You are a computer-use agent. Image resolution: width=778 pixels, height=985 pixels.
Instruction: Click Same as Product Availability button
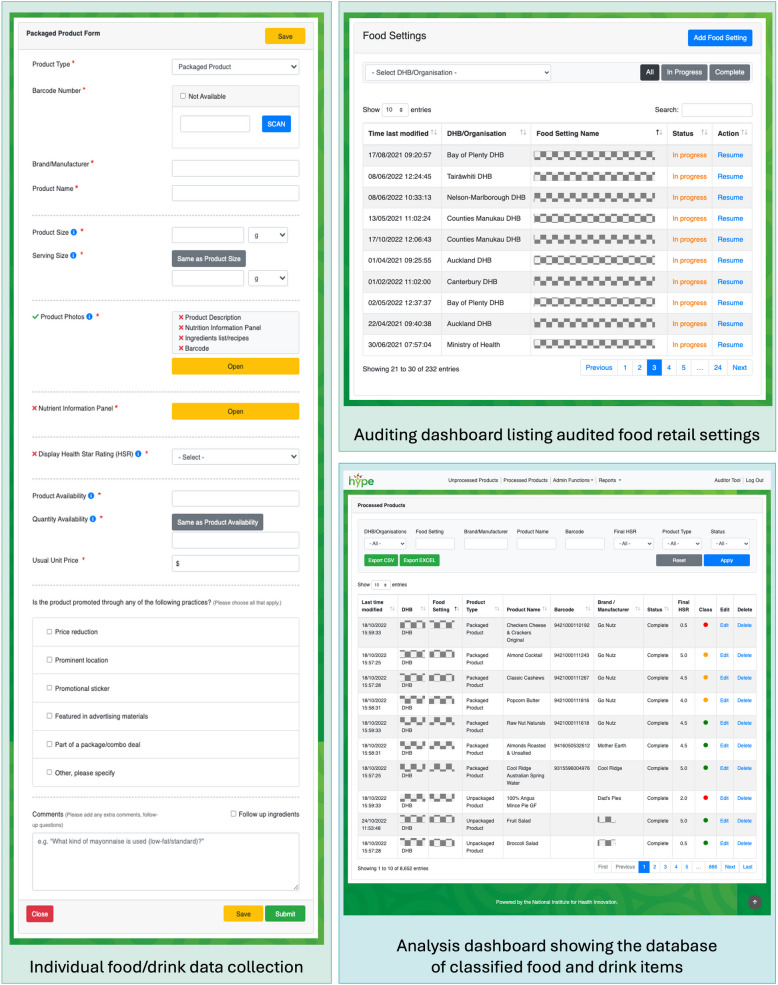click(217, 522)
